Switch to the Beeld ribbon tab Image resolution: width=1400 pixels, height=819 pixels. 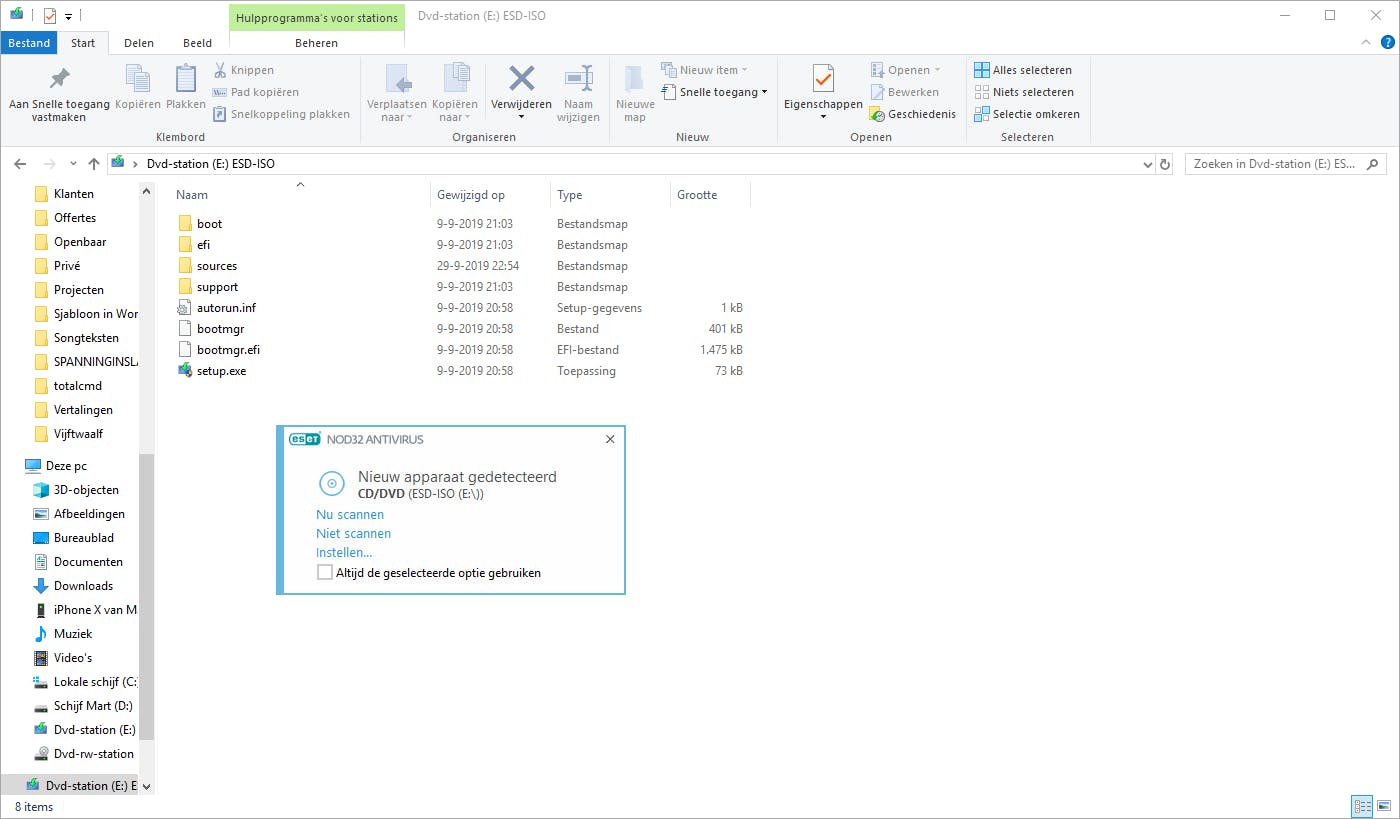(x=197, y=43)
